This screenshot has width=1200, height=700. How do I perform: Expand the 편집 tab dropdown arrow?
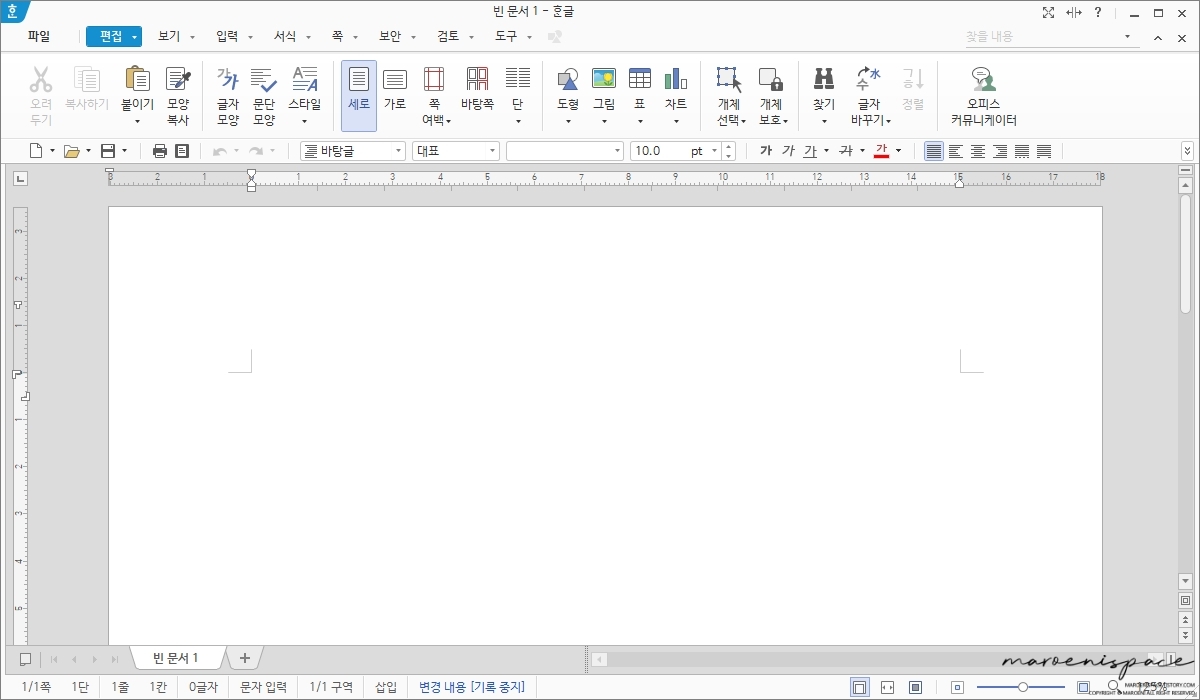[x=135, y=37]
